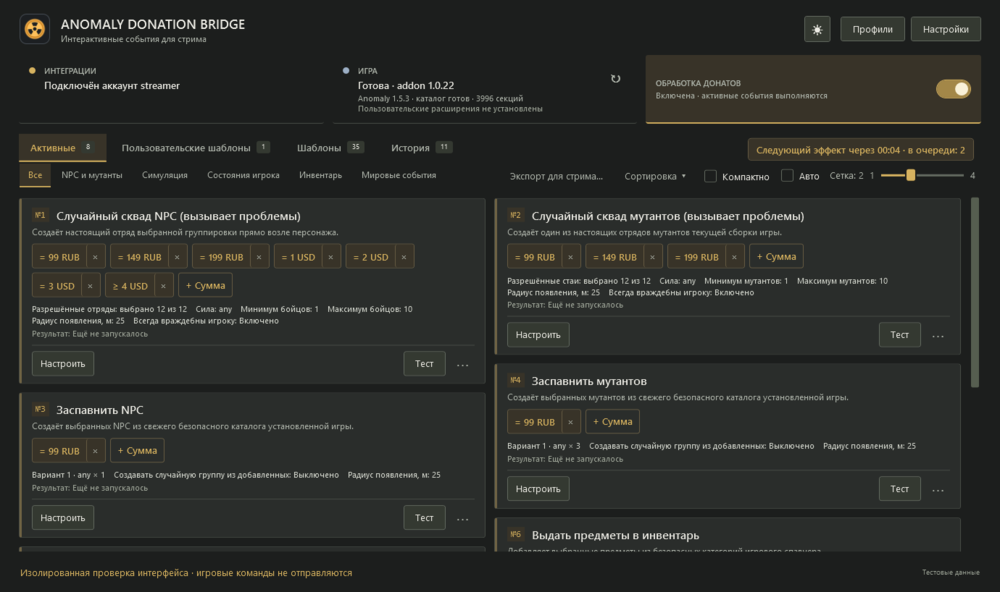Filter events by NPC и мутанты
Screen dimensions: 1000x592
coord(92,175)
